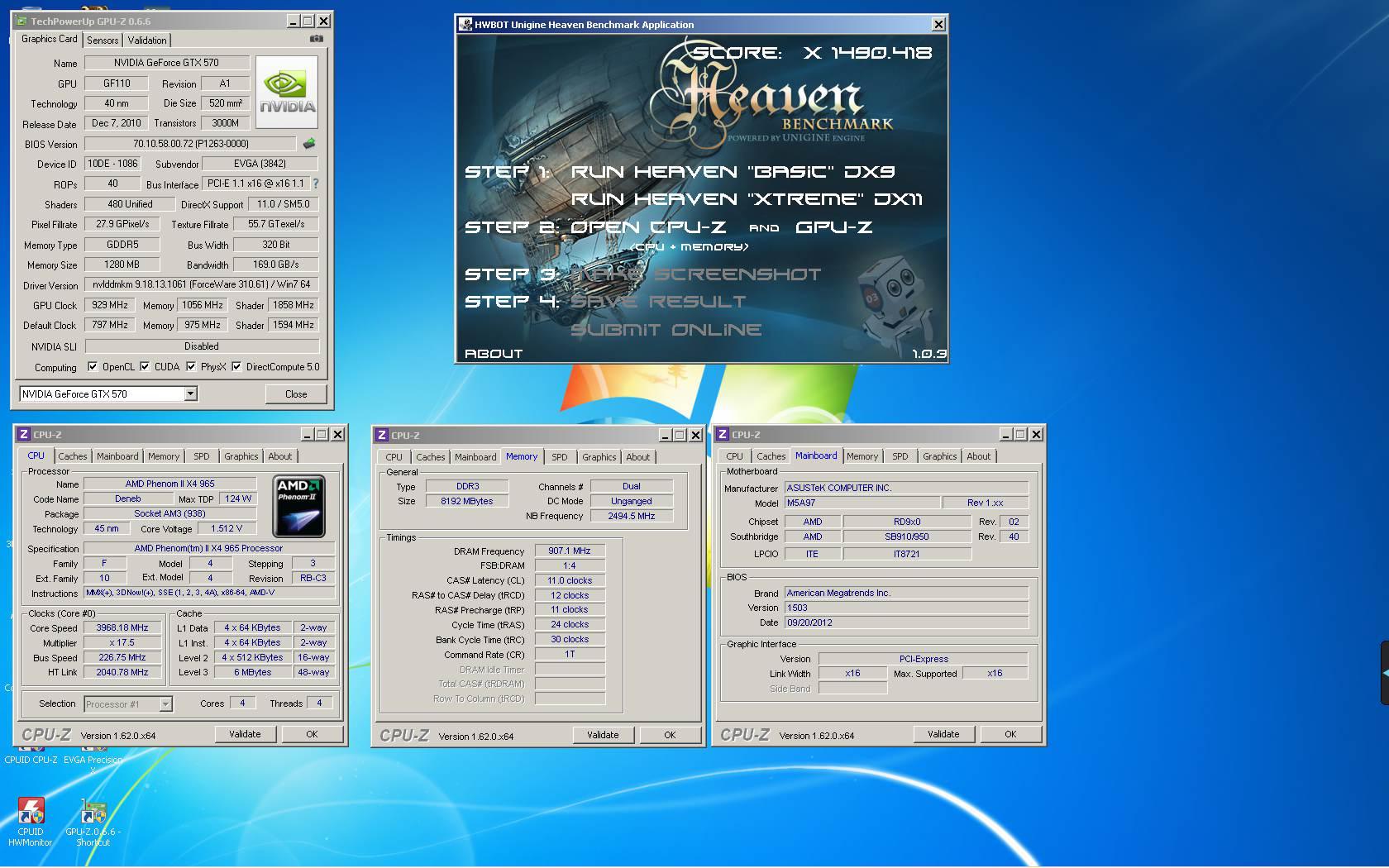This screenshot has height=868, width=1389.
Task: Open the Memory tab in CPU-Z Mainboard window
Action: coord(862,456)
